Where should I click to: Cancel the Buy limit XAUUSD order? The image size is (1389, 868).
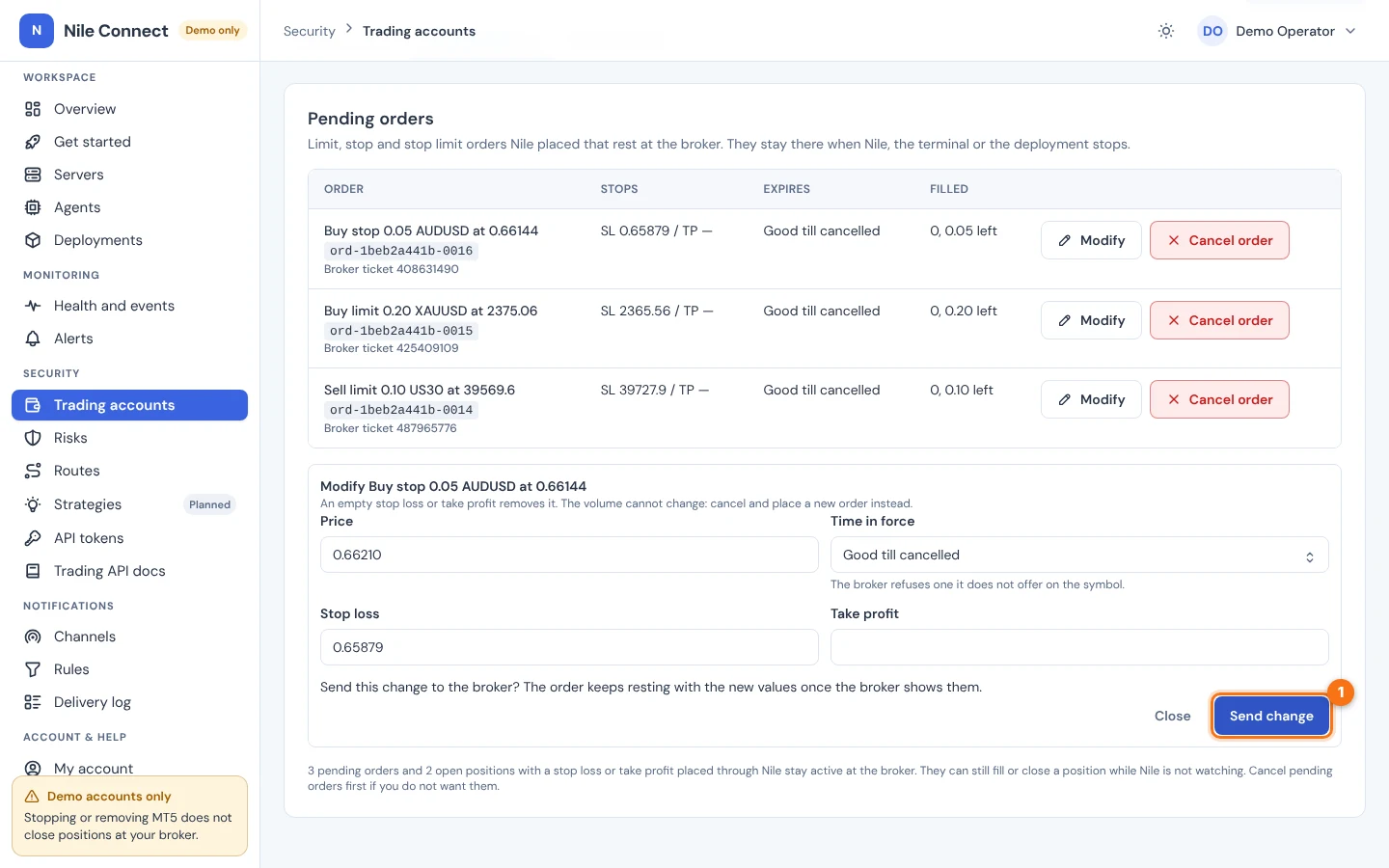tap(1219, 320)
